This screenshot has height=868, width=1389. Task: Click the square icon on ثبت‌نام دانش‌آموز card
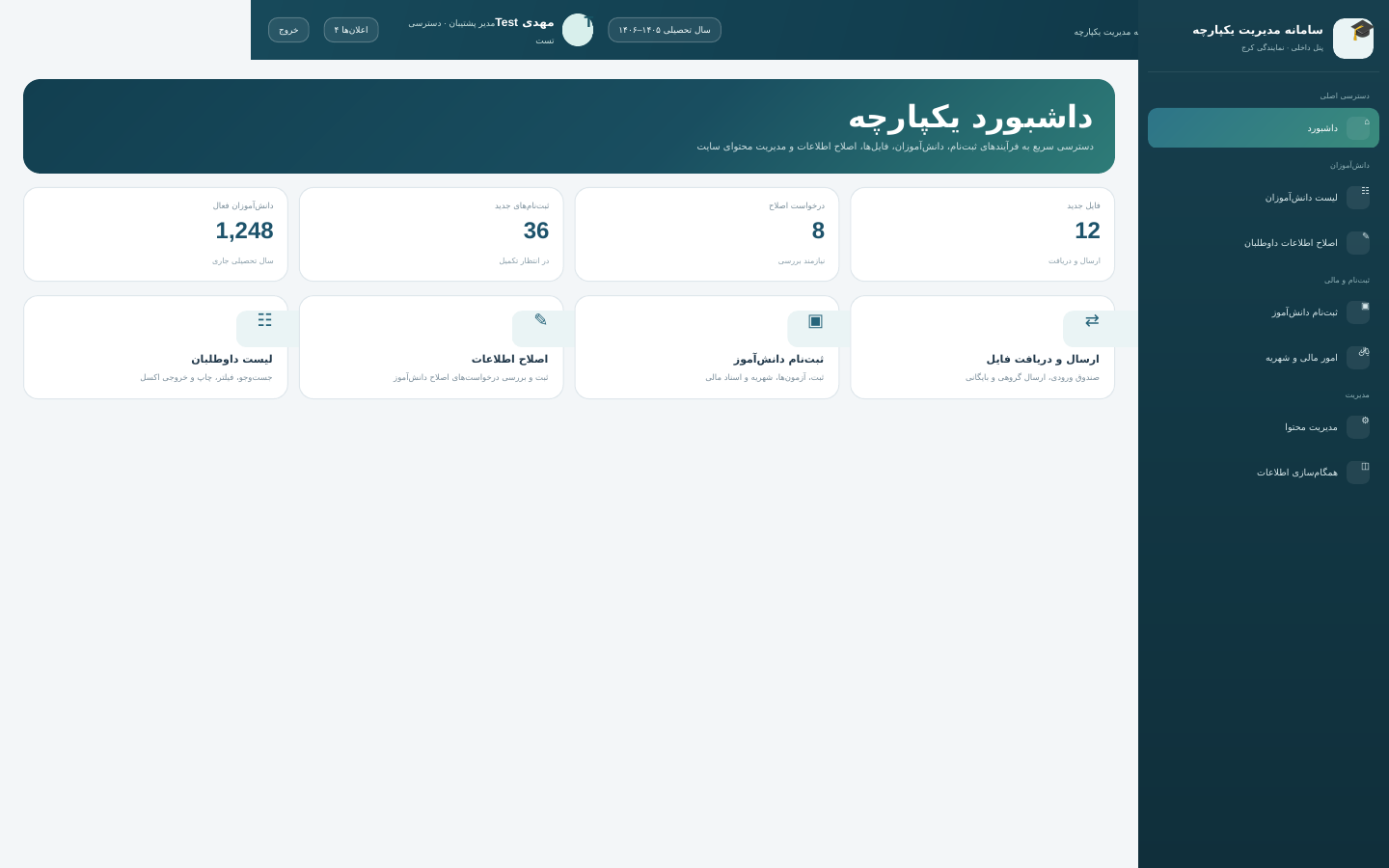tap(816, 321)
